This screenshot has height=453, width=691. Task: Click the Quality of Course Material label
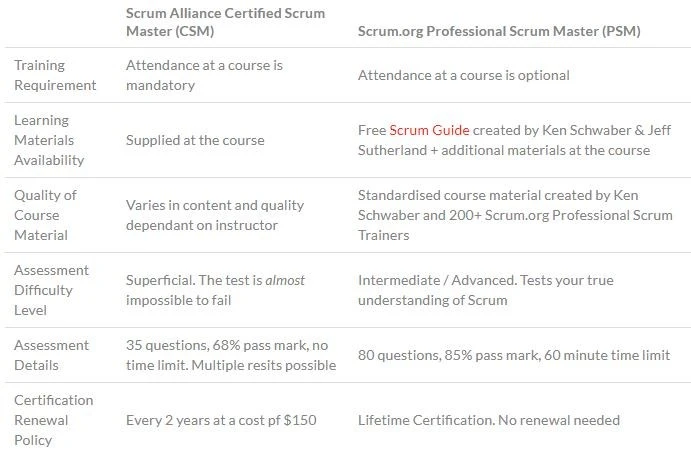point(46,215)
